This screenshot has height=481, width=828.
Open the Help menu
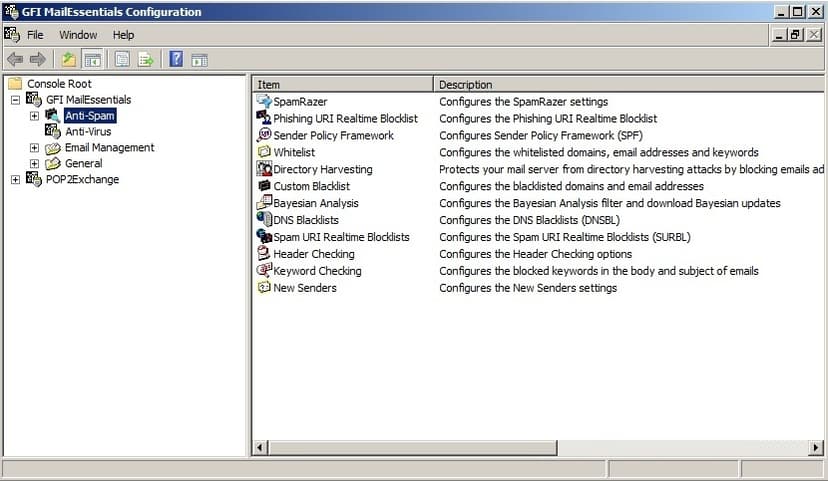pos(124,35)
